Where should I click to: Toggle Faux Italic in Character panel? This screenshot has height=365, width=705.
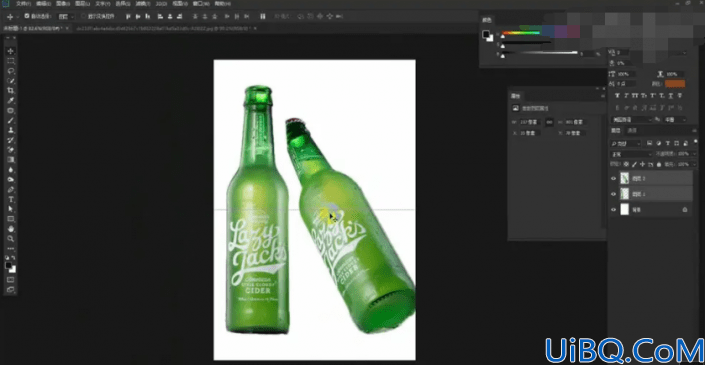626,96
